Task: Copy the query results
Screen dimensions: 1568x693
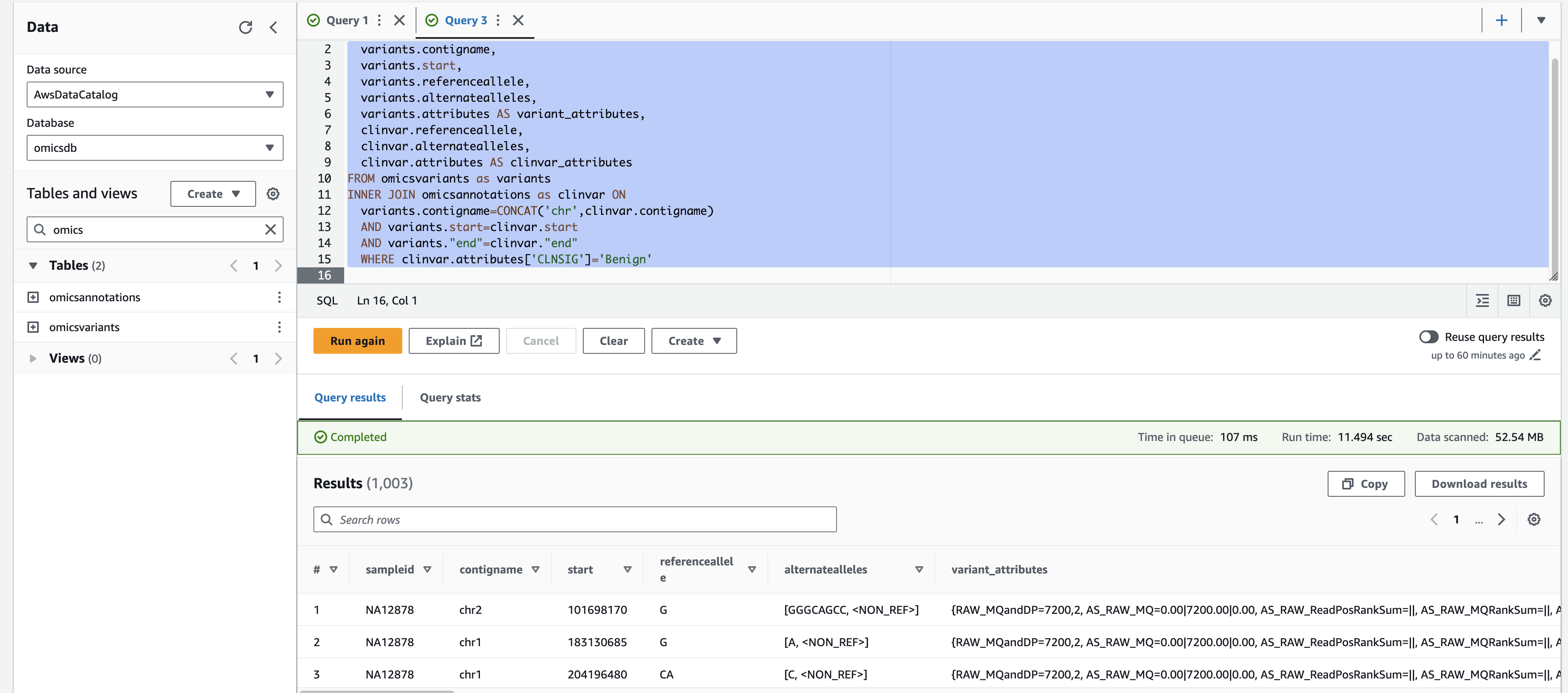Action: tap(1366, 484)
